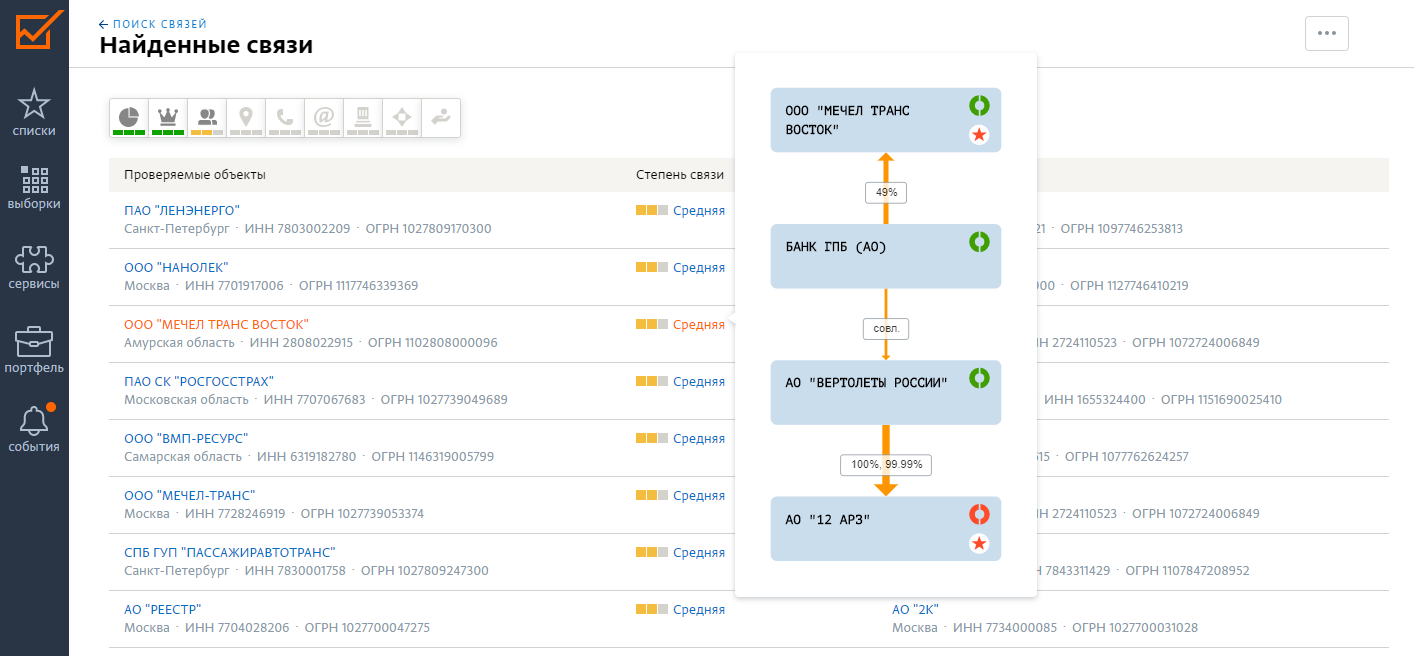This screenshot has height=656, width=1414.
Task: Click ОГРН 1027700031028 in АО 2К row
Action: [x=1135, y=628]
